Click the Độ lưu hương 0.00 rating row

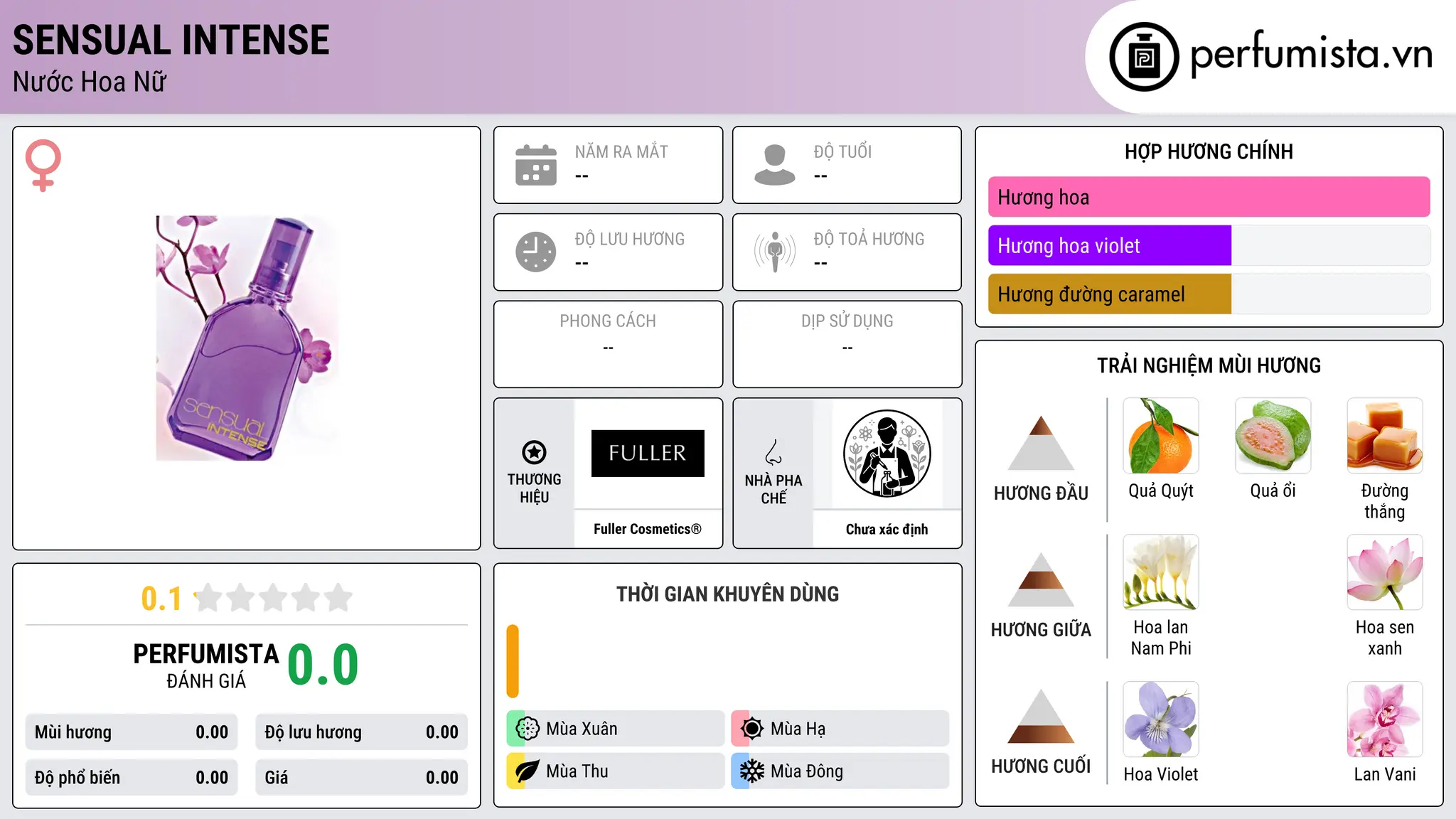tap(362, 732)
